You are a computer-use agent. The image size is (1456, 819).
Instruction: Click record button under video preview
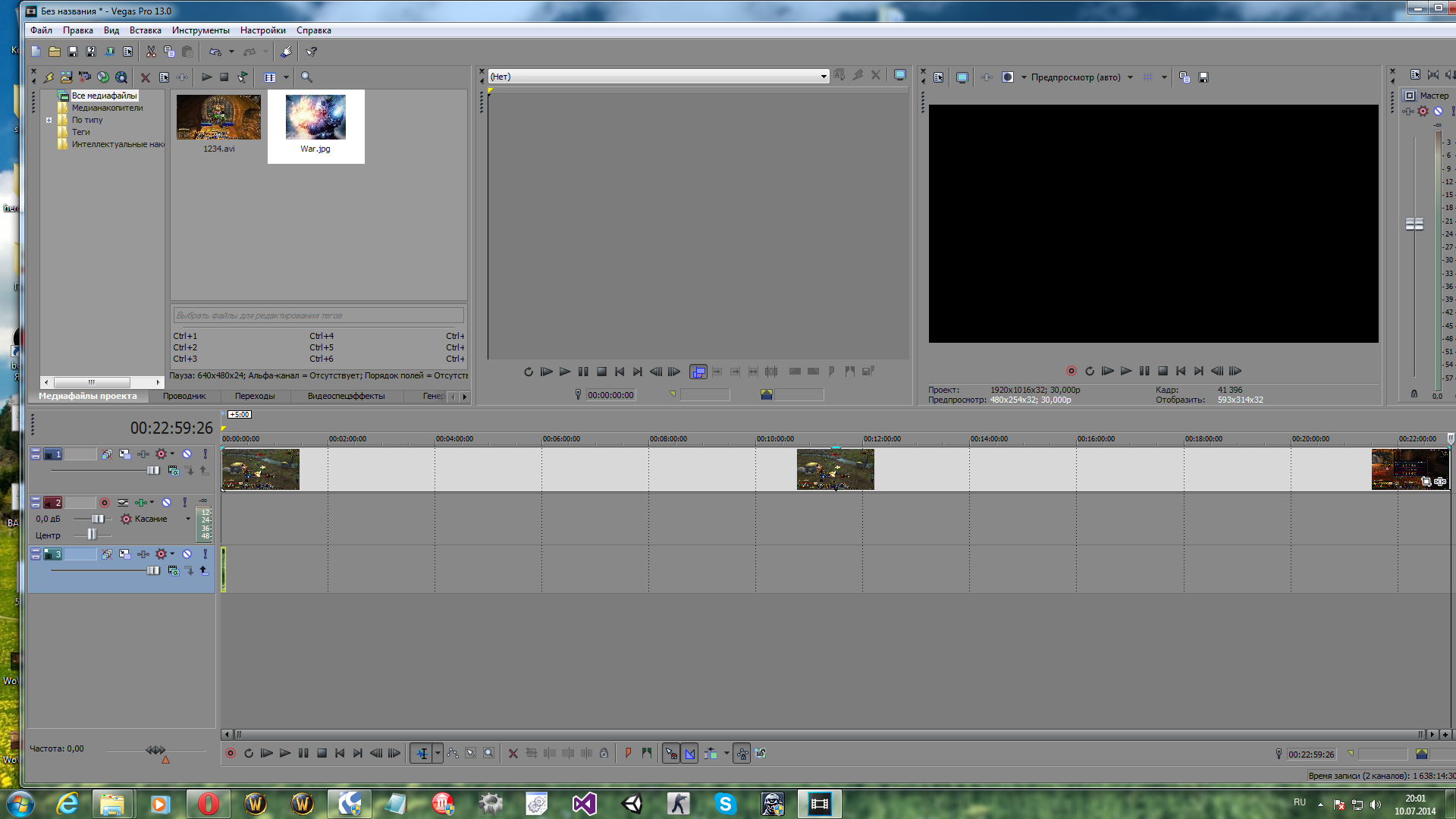[x=1072, y=371]
